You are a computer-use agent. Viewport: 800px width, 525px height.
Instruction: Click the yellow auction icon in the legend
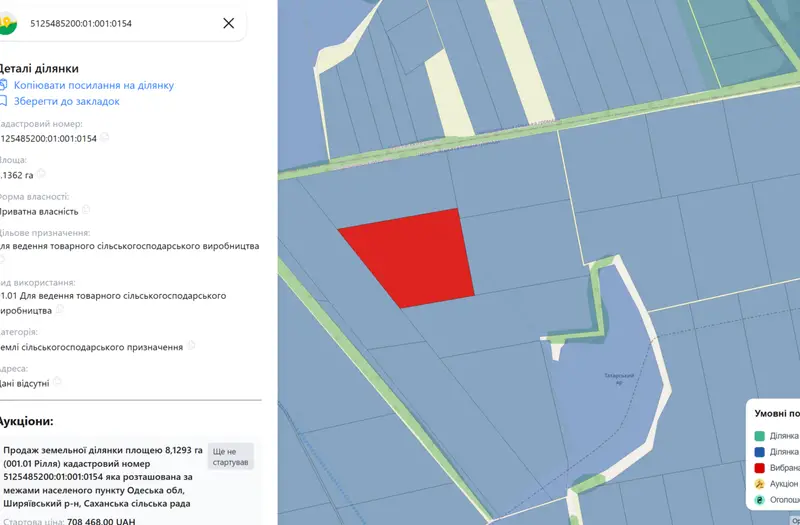point(760,484)
